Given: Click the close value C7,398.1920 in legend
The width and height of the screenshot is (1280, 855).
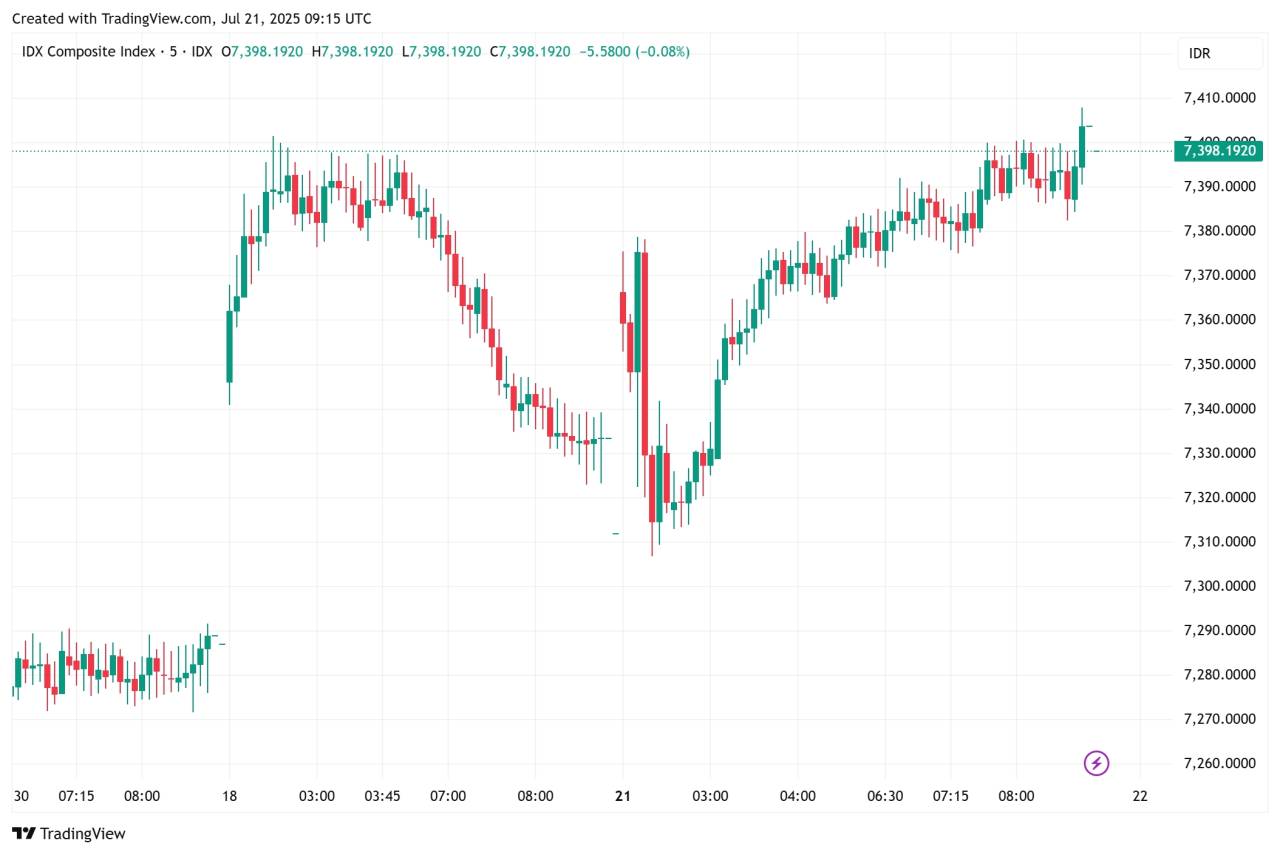Looking at the screenshot, I should [534, 51].
